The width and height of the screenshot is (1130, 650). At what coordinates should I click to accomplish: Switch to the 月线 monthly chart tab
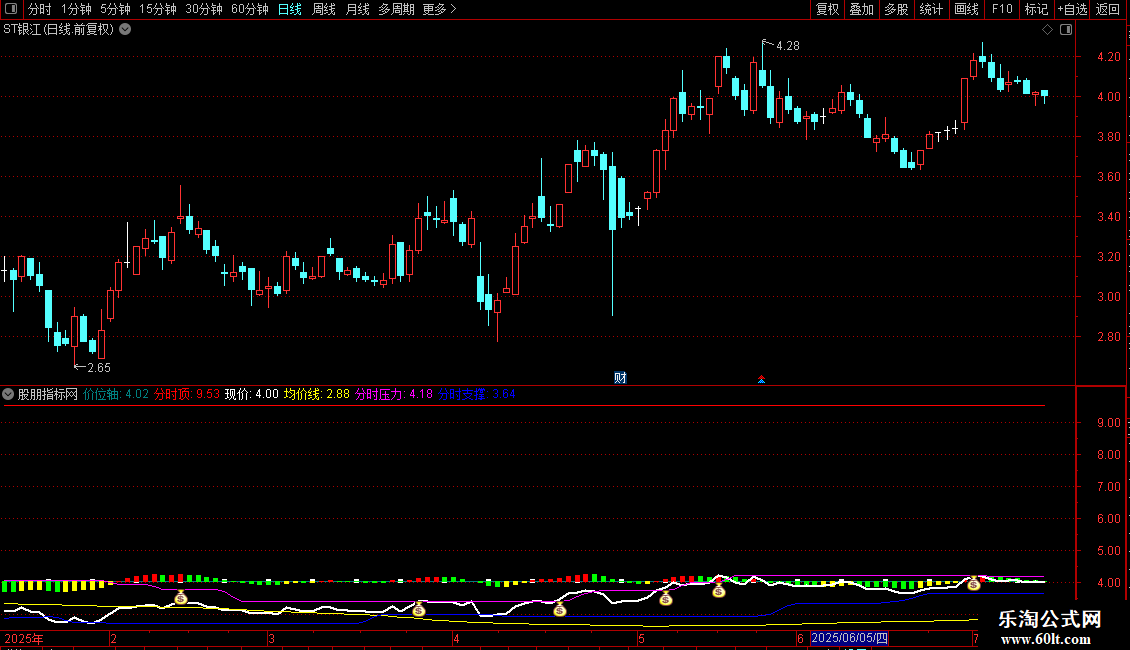tap(357, 9)
